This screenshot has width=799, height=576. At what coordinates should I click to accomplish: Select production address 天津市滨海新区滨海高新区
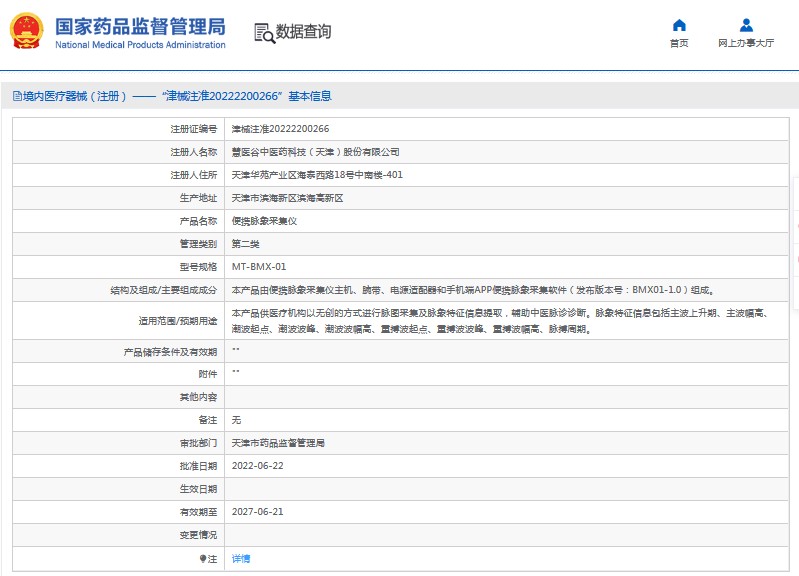(287, 198)
